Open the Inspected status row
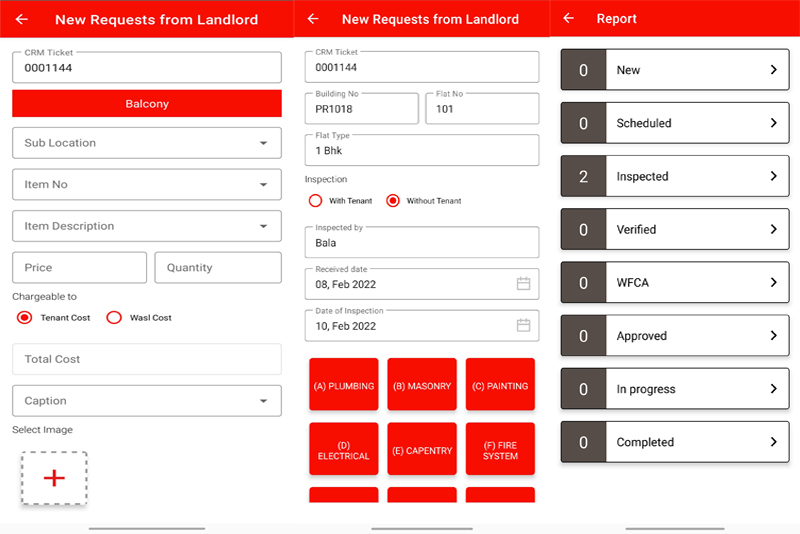 tap(675, 176)
